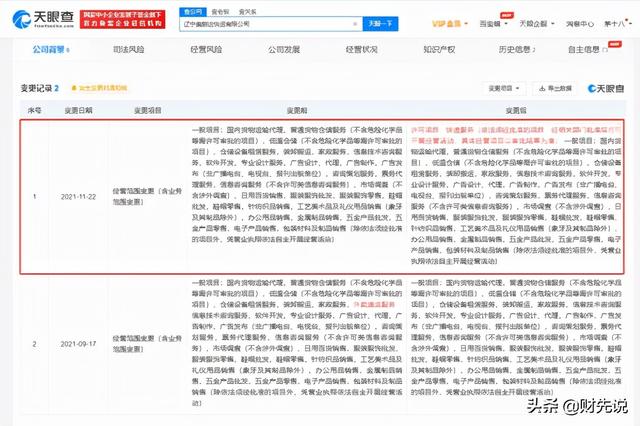Switch to the 公司背景 tab

pos(51,49)
